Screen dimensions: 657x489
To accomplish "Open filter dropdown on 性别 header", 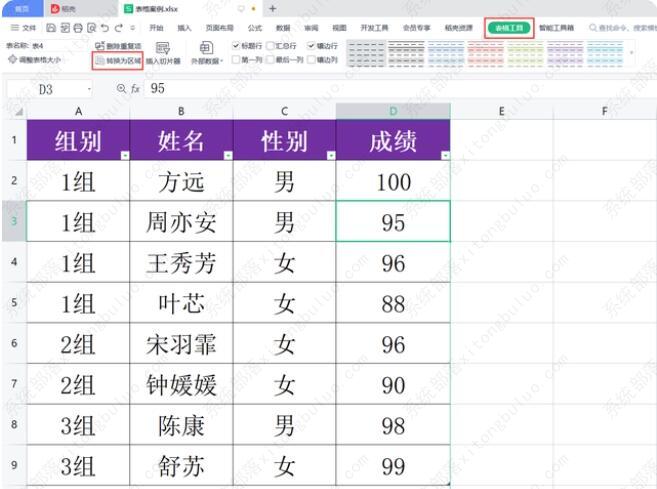I will pyautogui.click(x=329, y=156).
